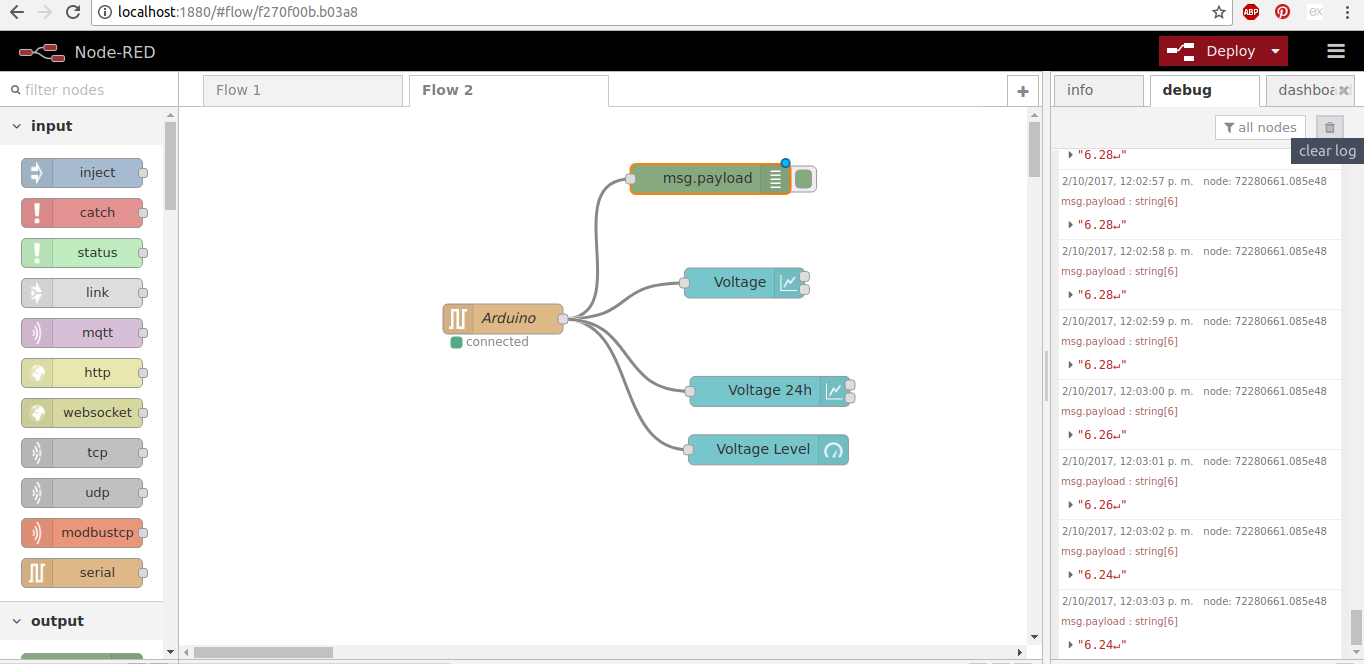Click the canvas horizontal scrollbar thumb
The image size is (1364, 664).
(263, 652)
